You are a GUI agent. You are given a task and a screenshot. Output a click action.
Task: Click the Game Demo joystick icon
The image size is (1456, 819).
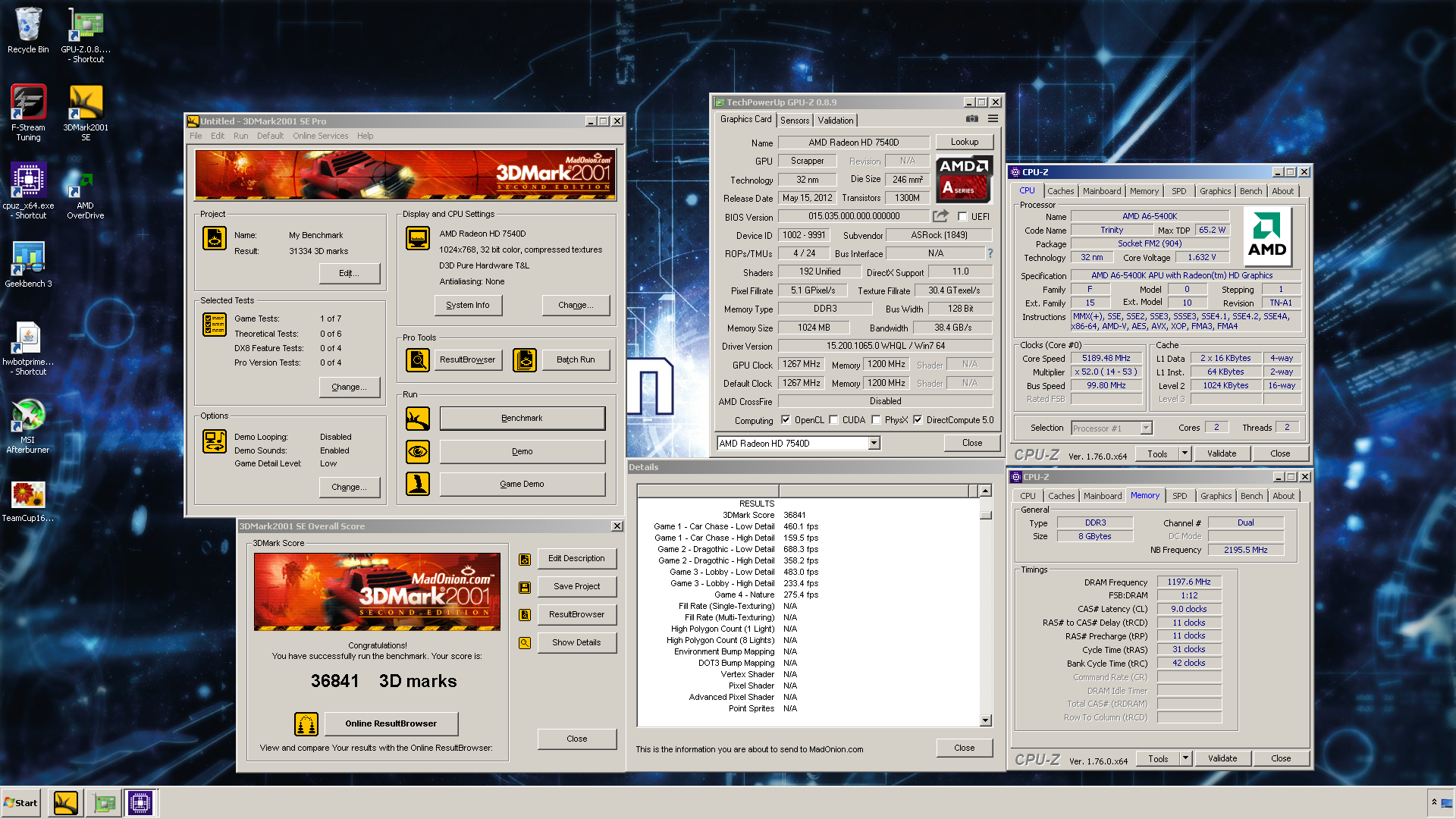pyautogui.click(x=418, y=484)
